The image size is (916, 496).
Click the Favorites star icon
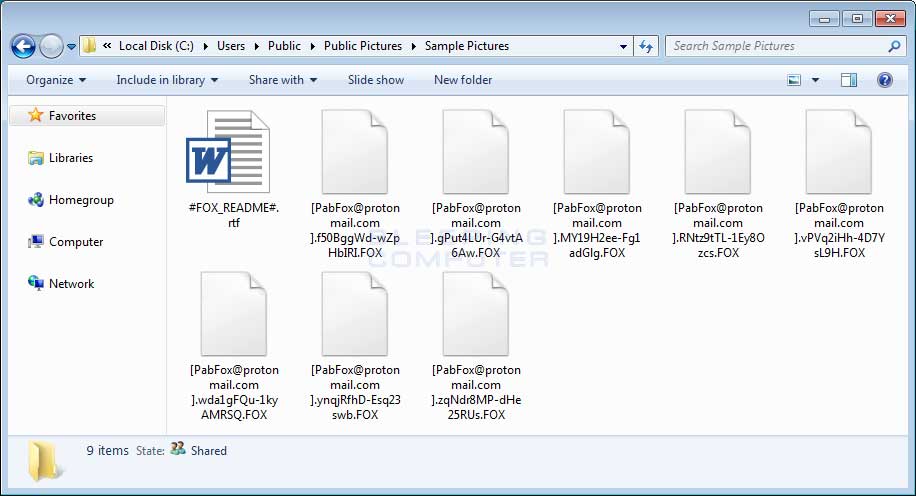pos(36,115)
